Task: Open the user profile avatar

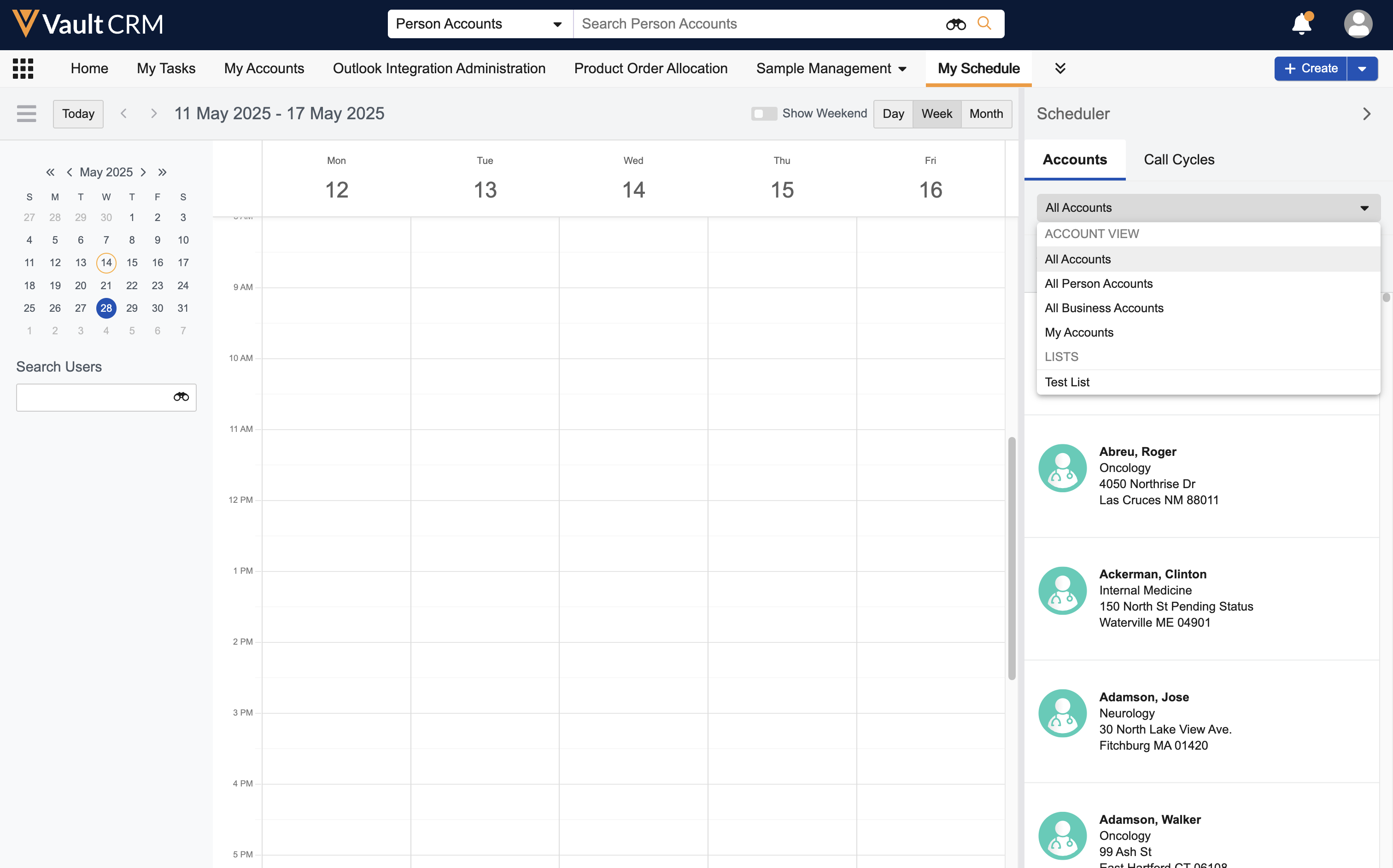Action: coord(1358,24)
